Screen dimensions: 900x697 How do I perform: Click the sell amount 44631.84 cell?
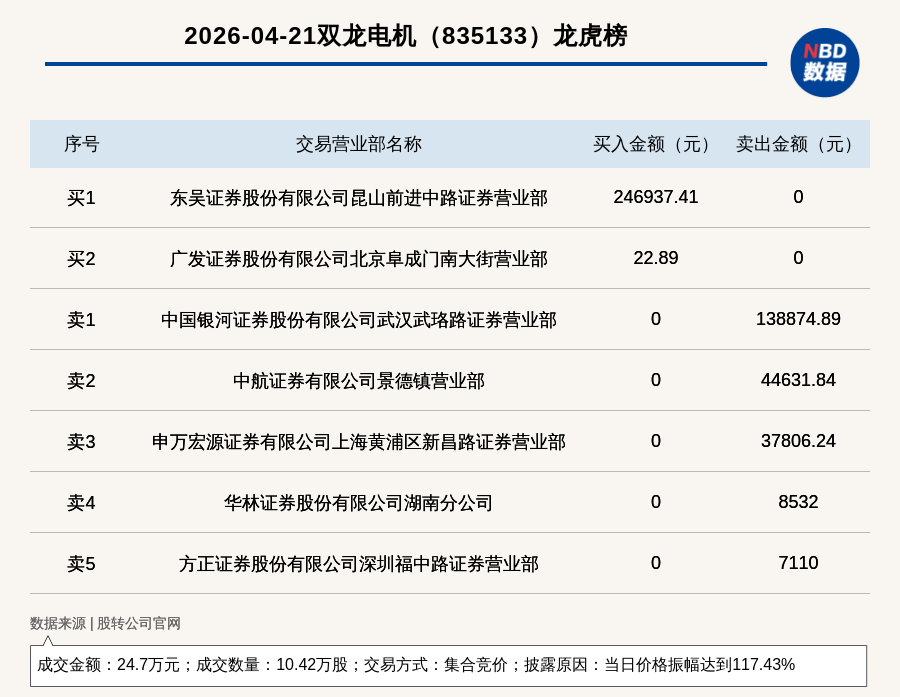tap(798, 380)
